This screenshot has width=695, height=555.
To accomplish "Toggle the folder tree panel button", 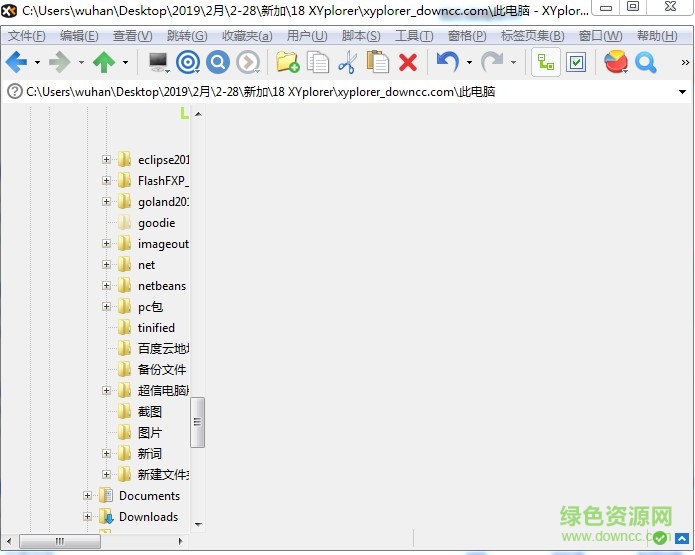I will tap(545, 63).
